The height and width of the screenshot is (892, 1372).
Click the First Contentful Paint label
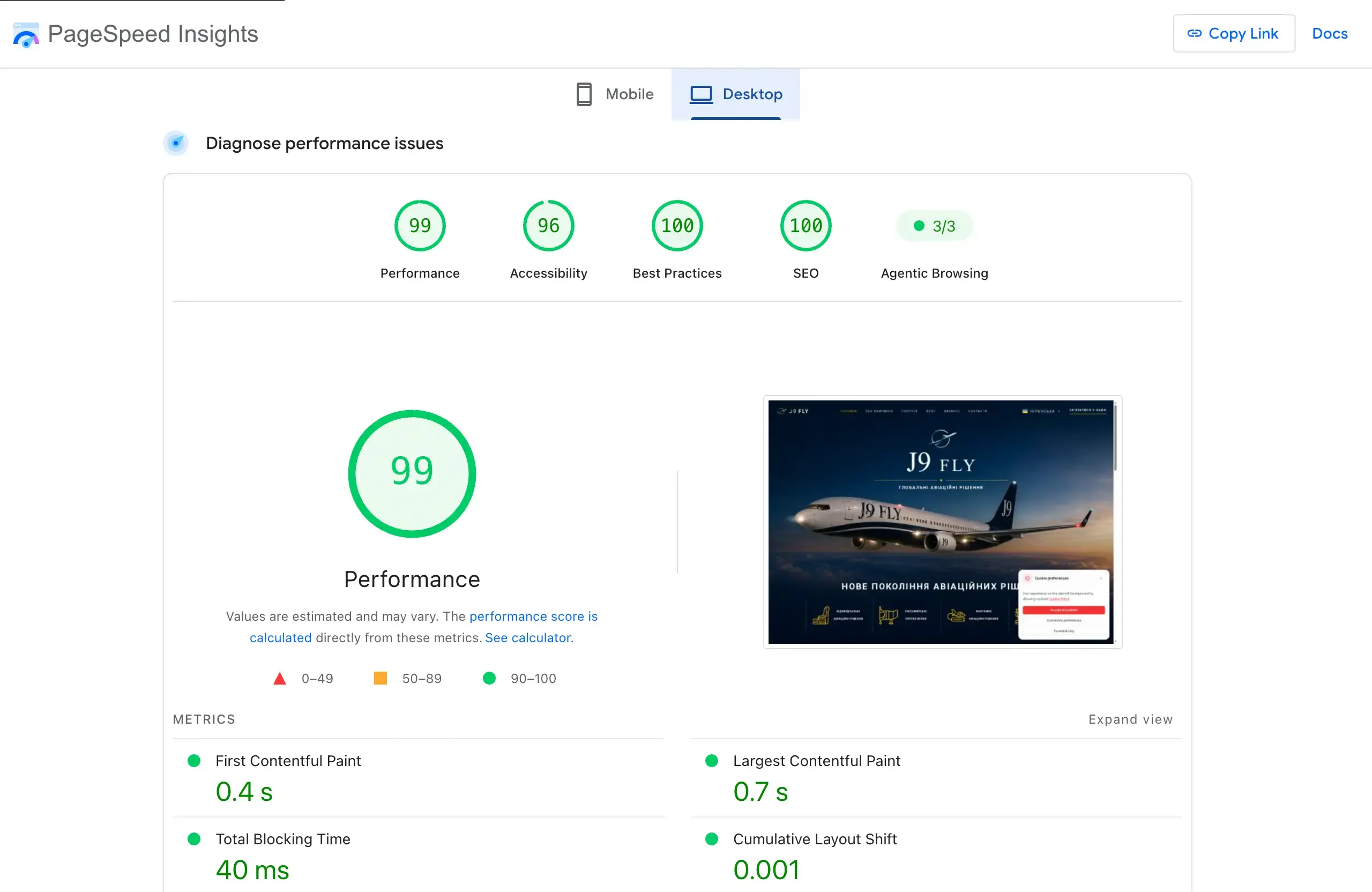(x=288, y=761)
